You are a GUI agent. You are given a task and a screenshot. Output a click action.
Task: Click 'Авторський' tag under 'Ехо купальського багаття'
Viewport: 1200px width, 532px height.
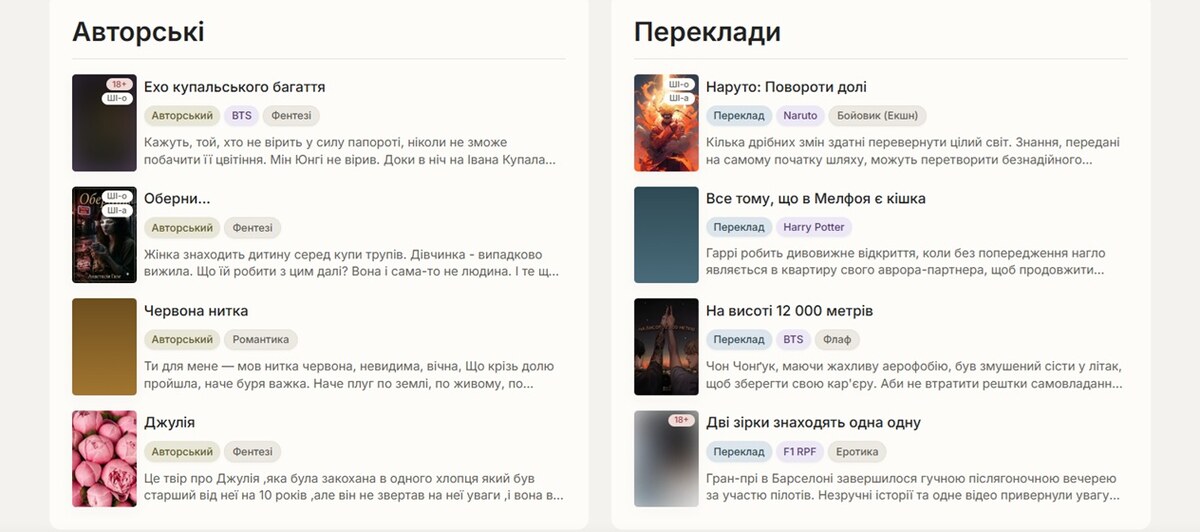point(182,116)
